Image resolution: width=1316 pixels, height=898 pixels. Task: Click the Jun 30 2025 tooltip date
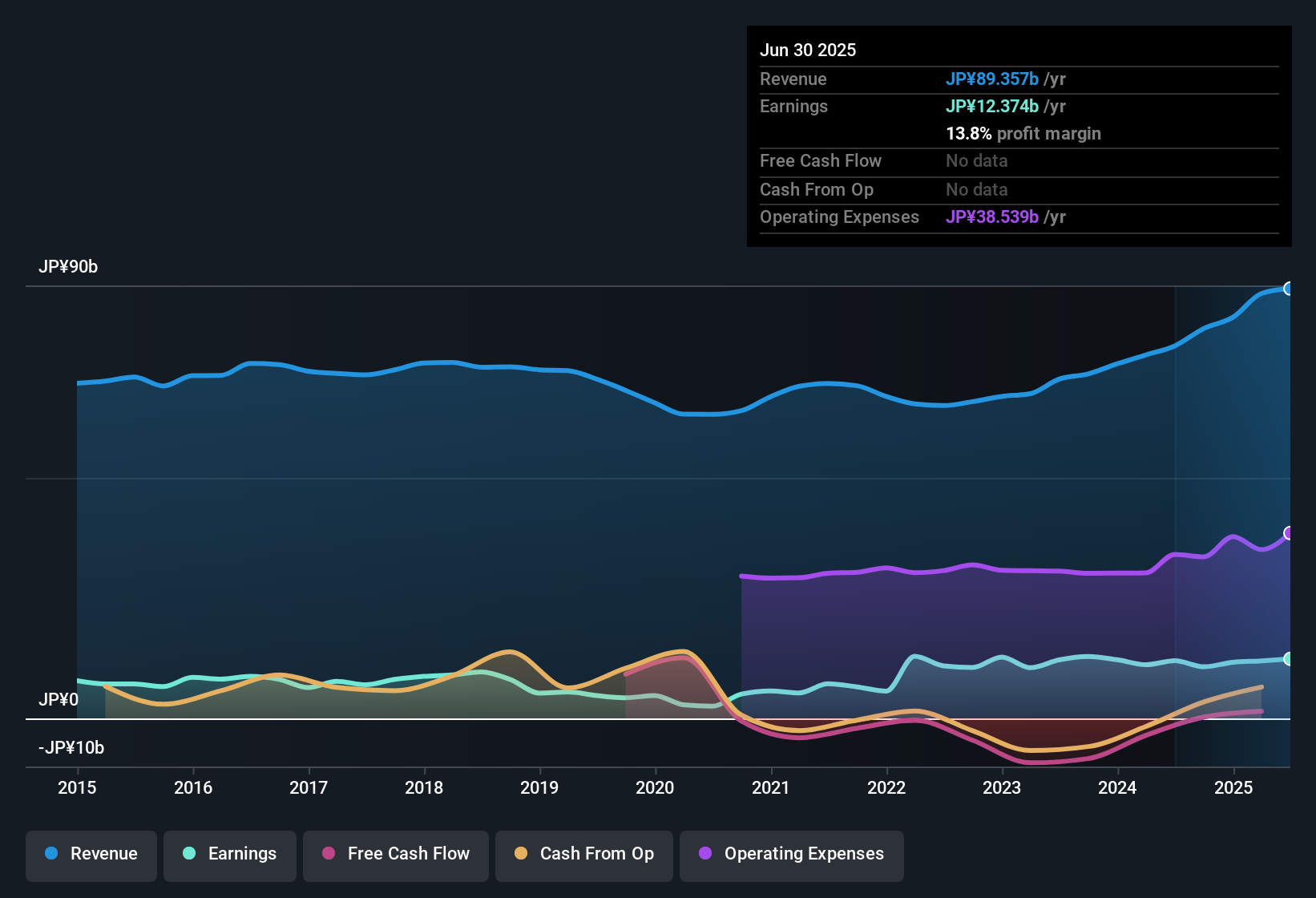(808, 51)
